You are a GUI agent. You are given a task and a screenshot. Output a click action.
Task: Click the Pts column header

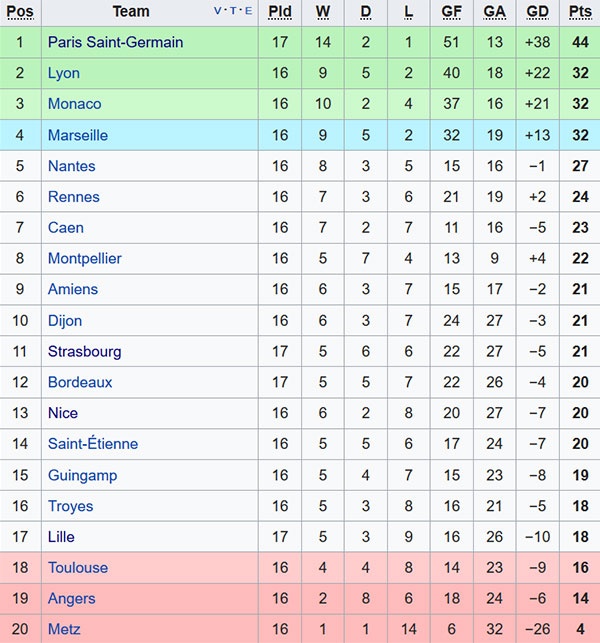(x=580, y=12)
